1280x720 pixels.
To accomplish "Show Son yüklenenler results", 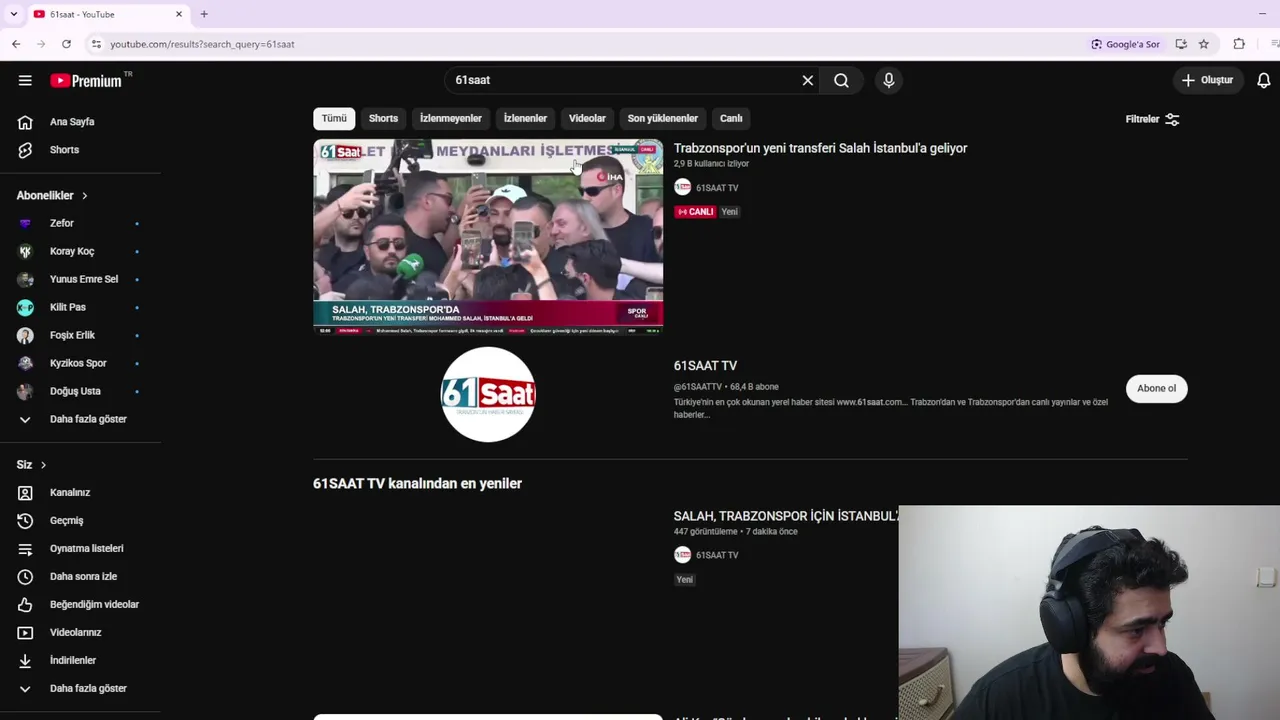I will [663, 118].
